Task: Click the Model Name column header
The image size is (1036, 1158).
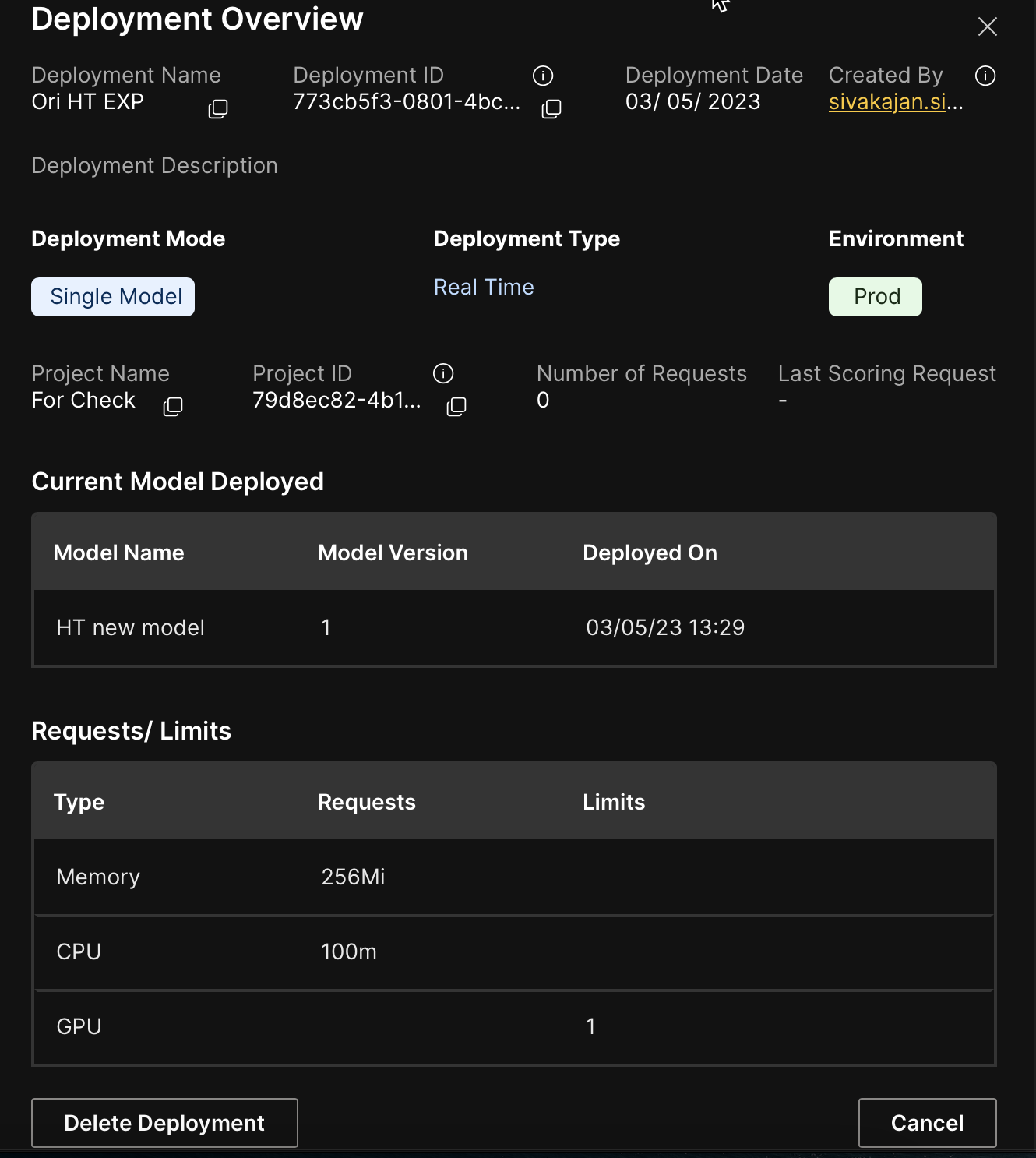Action: click(119, 553)
